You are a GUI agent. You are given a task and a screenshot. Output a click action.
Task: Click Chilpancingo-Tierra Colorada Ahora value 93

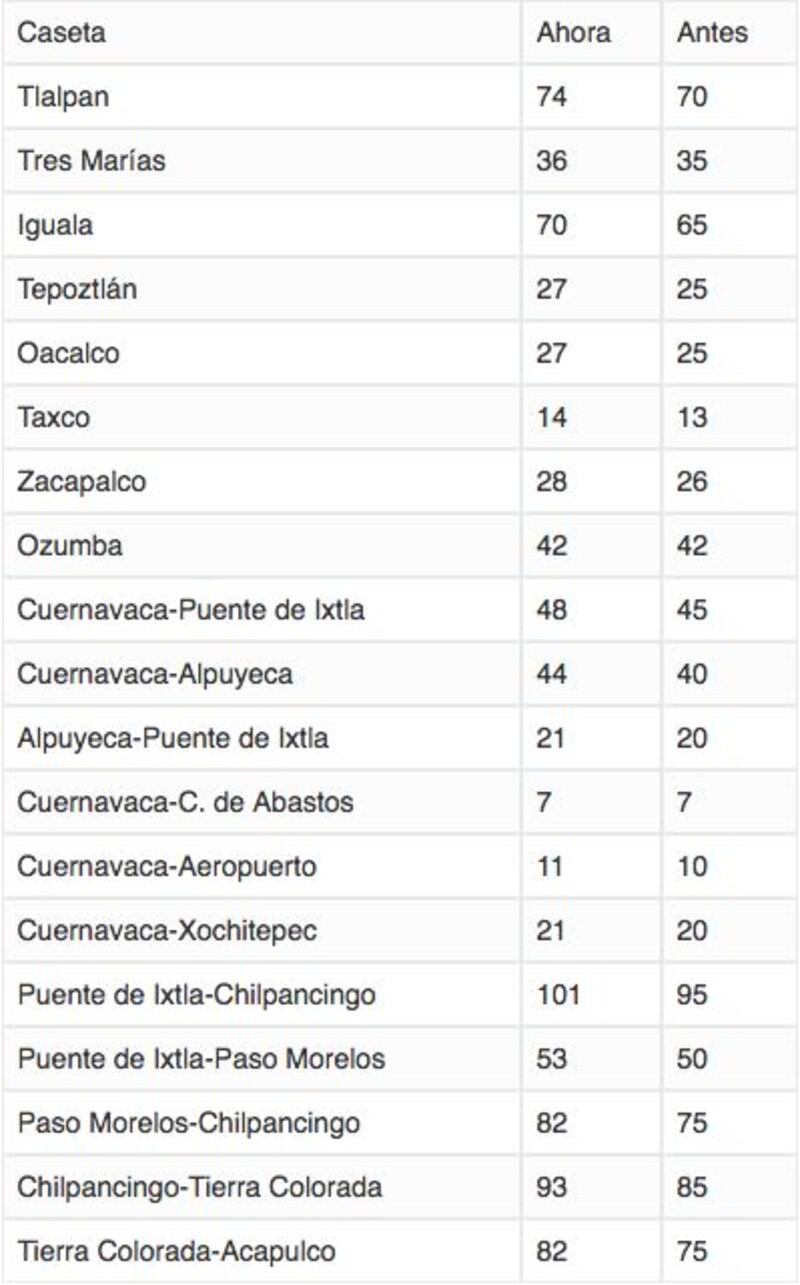pos(551,1187)
